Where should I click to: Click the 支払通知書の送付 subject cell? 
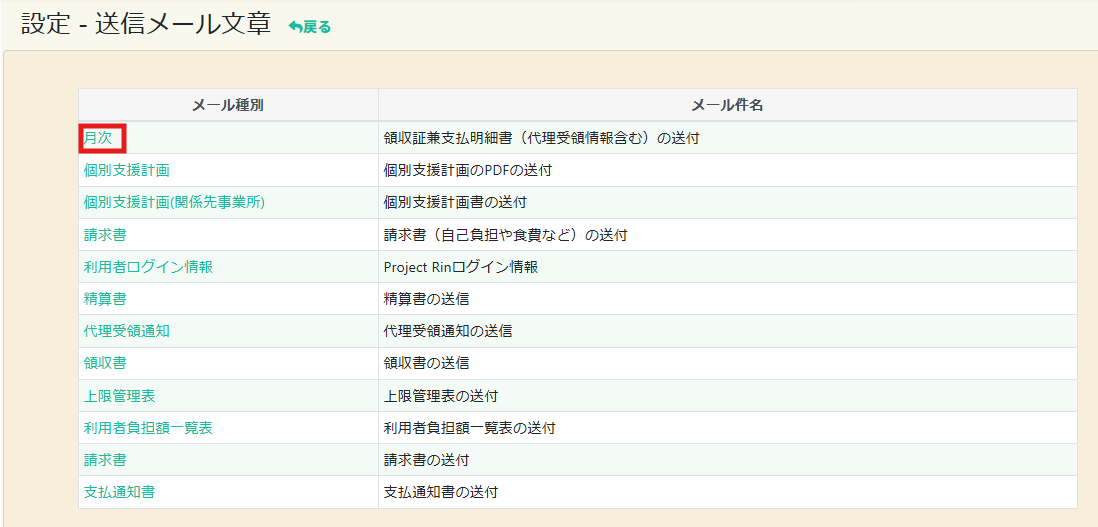point(441,492)
